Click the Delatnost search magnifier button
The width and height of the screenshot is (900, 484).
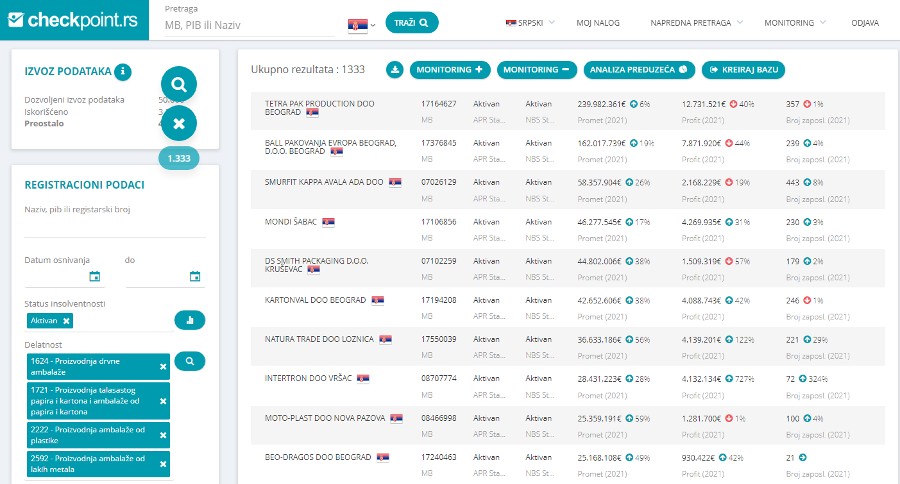pos(189,361)
